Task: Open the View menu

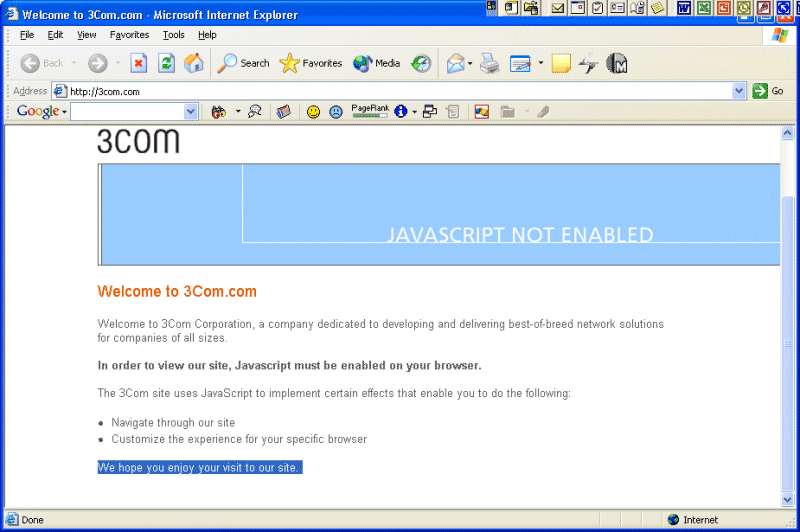Action: click(x=86, y=35)
